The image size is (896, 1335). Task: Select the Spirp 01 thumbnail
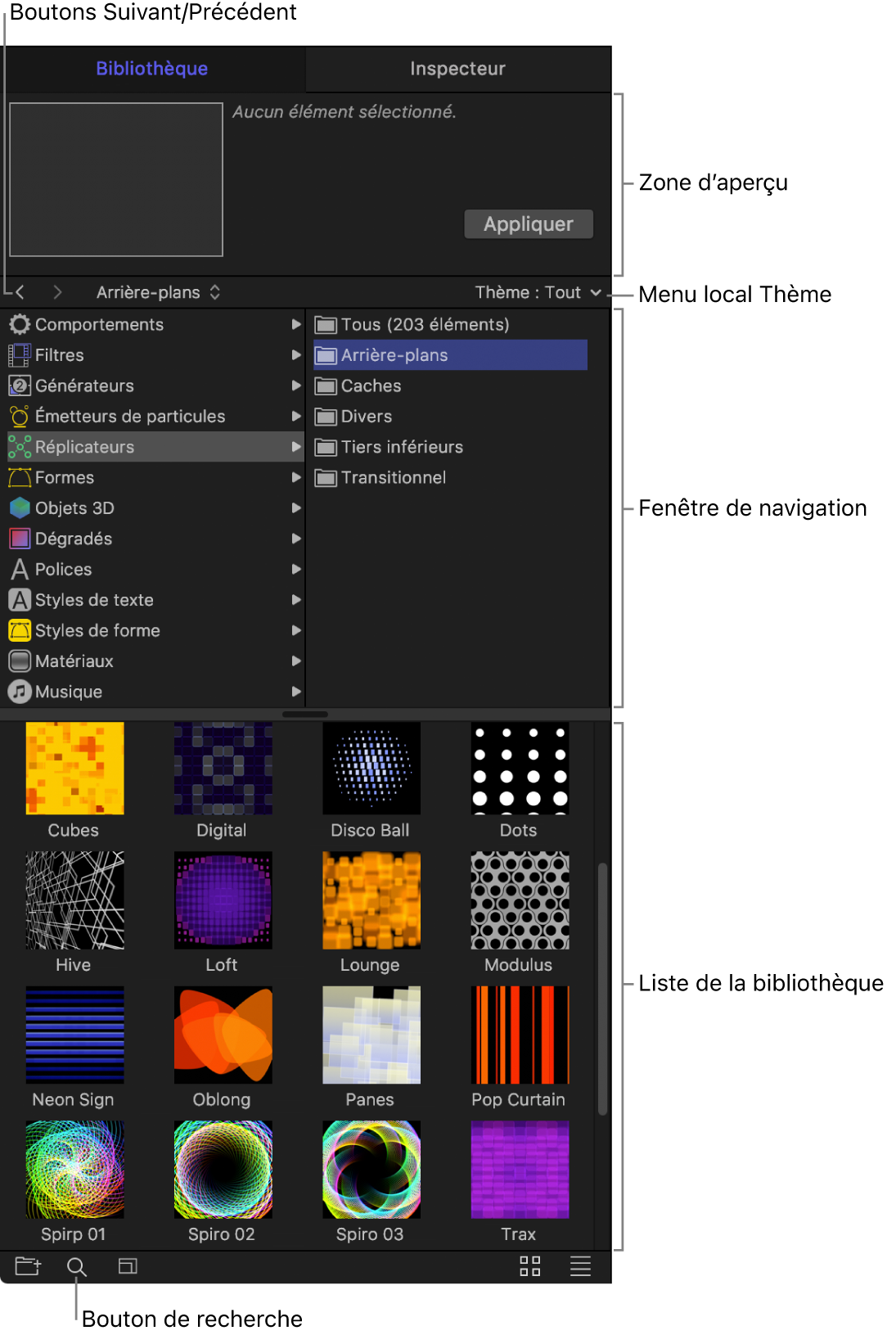(x=74, y=1170)
